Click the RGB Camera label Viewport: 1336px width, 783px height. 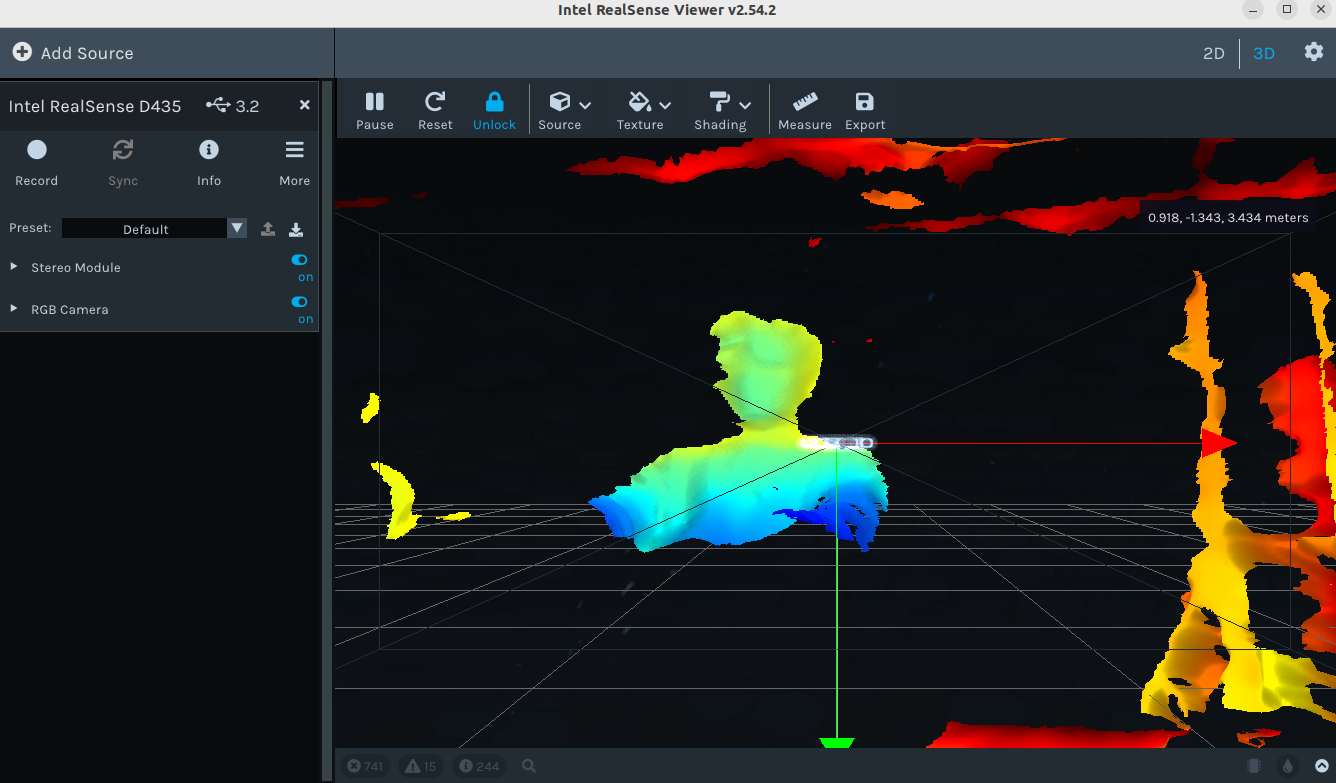[70, 310]
